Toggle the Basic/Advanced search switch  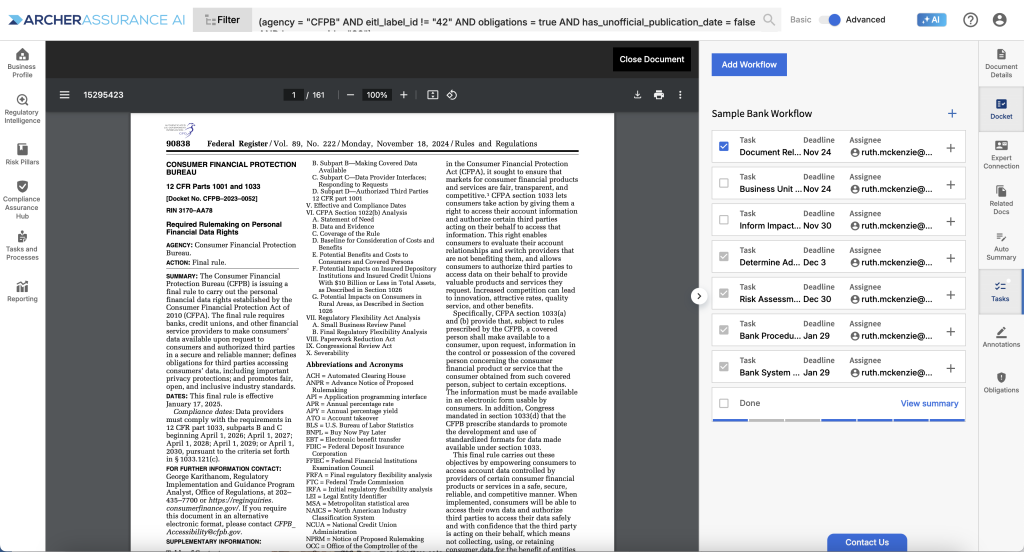tap(829, 20)
